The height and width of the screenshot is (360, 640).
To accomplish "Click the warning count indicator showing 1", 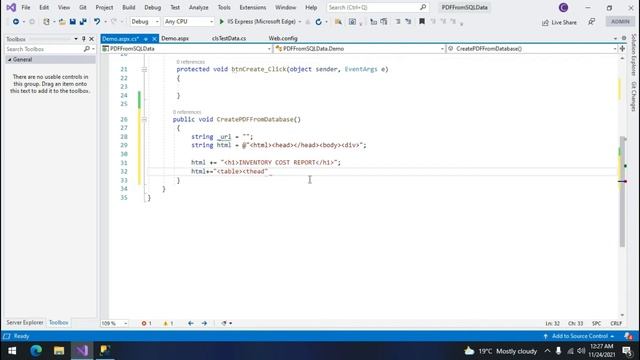I will [168, 323].
